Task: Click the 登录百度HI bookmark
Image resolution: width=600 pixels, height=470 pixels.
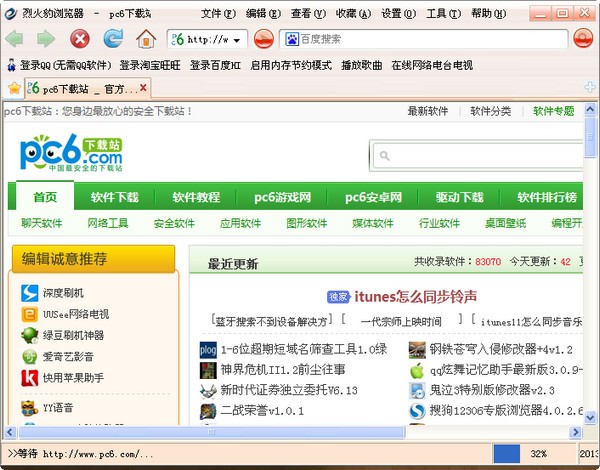Action: pos(215,65)
